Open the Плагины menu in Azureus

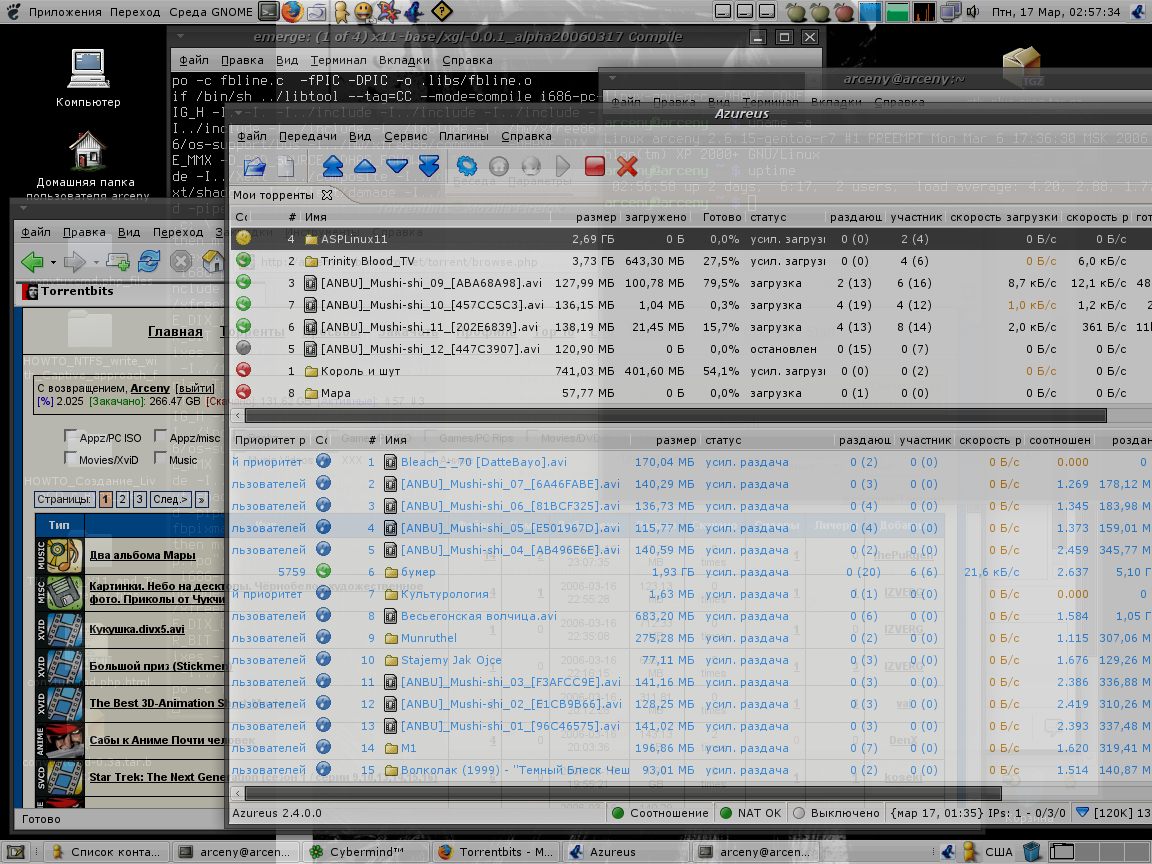(x=464, y=136)
